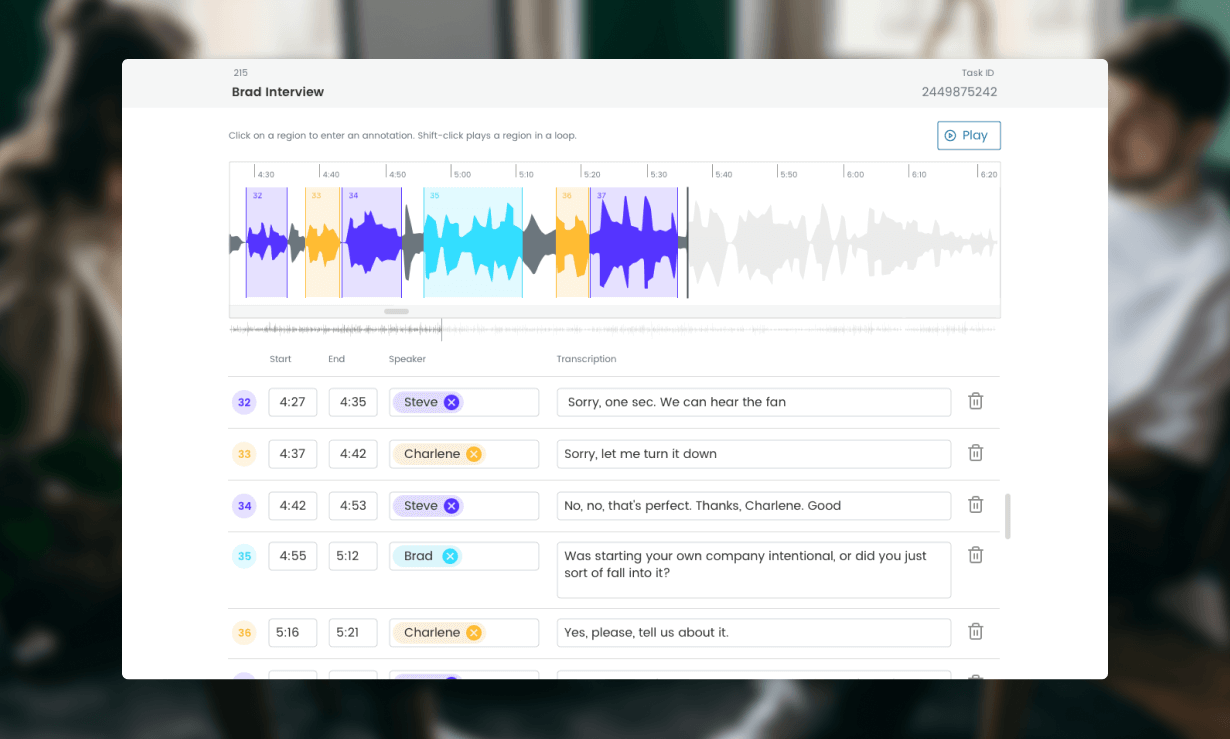Open speaker field of row 33
Viewport: 1230px width, 739px height.
click(464, 454)
